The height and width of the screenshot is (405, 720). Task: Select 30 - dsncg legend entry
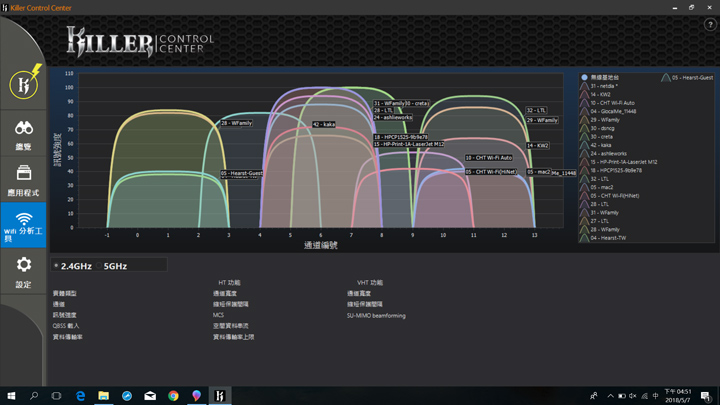click(597, 128)
